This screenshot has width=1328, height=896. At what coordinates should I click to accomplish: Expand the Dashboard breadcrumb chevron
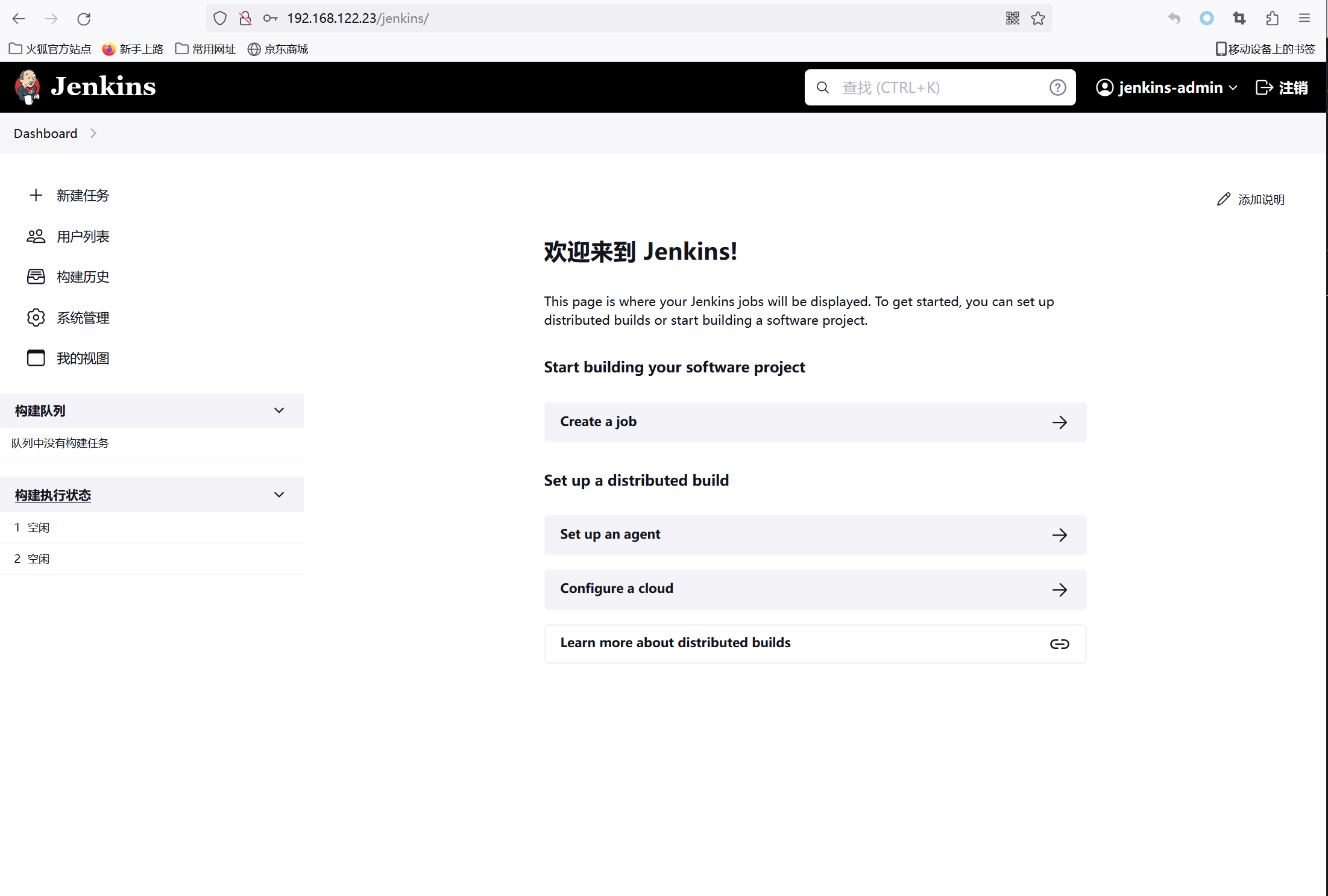click(93, 134)
